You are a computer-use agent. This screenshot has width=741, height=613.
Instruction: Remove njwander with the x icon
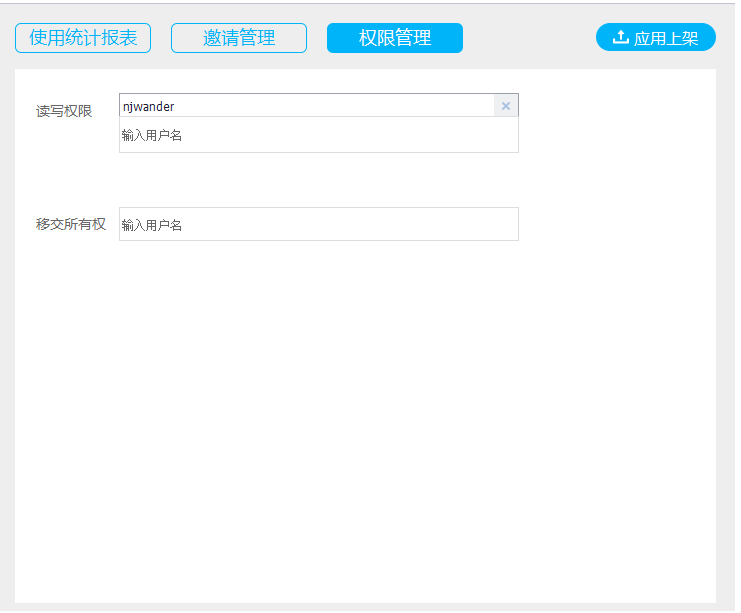tap(506, 106)
